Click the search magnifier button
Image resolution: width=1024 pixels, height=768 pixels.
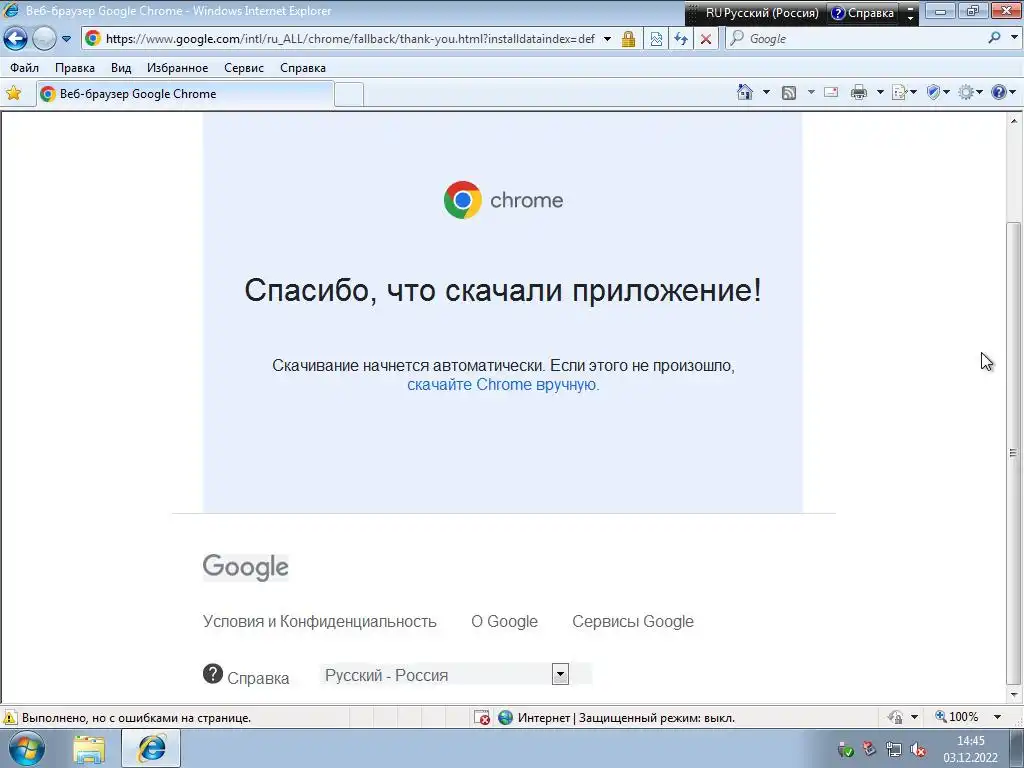click(x=994, y=38)
